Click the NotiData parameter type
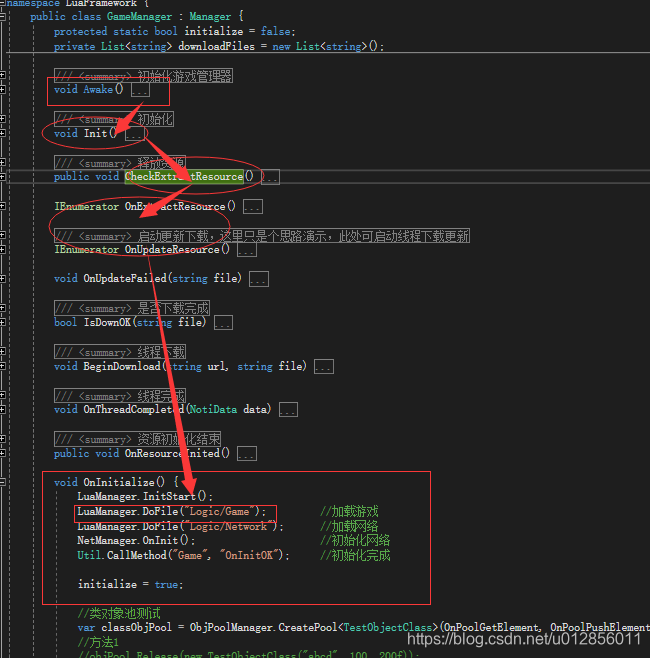This screenshot has width=650, height=658. tap(213, 410)
